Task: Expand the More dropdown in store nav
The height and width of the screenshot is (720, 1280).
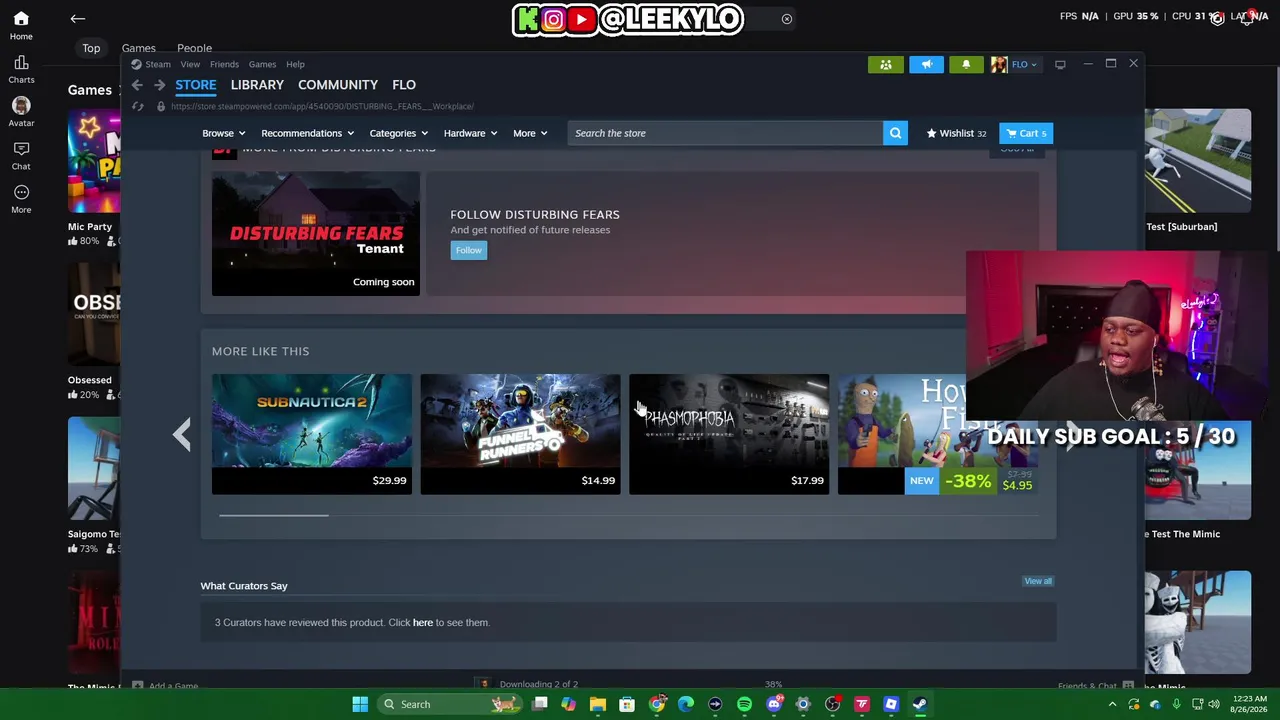Action: click(x=530, y=133)
